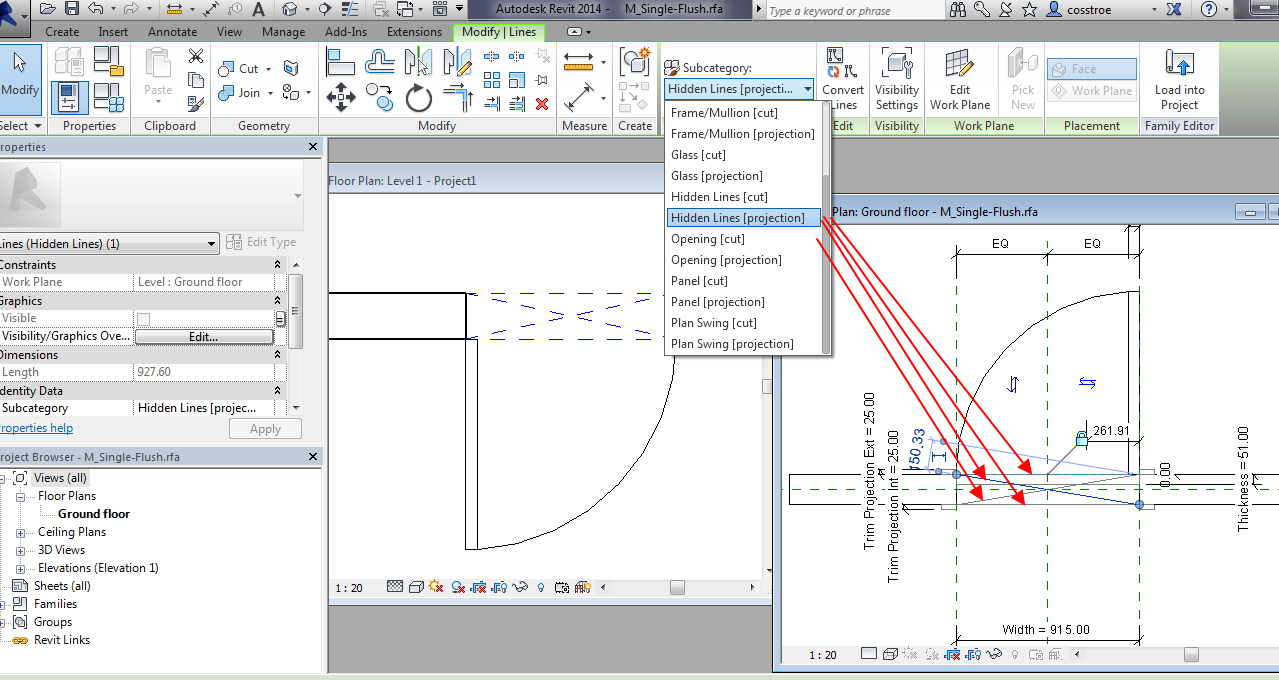1279x680 pixels.
Task: Toggle the Visible checkbox in Properties
Action: coord(144,319)
